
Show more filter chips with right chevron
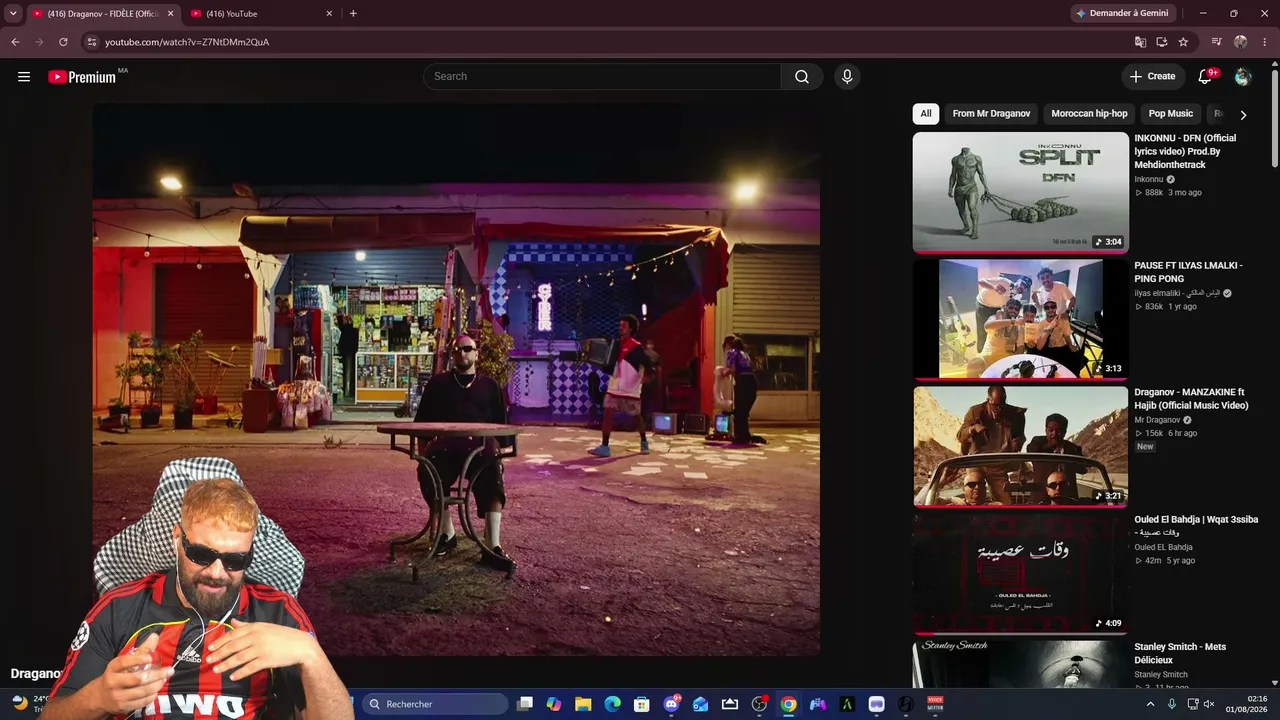tap(1243, 114)
